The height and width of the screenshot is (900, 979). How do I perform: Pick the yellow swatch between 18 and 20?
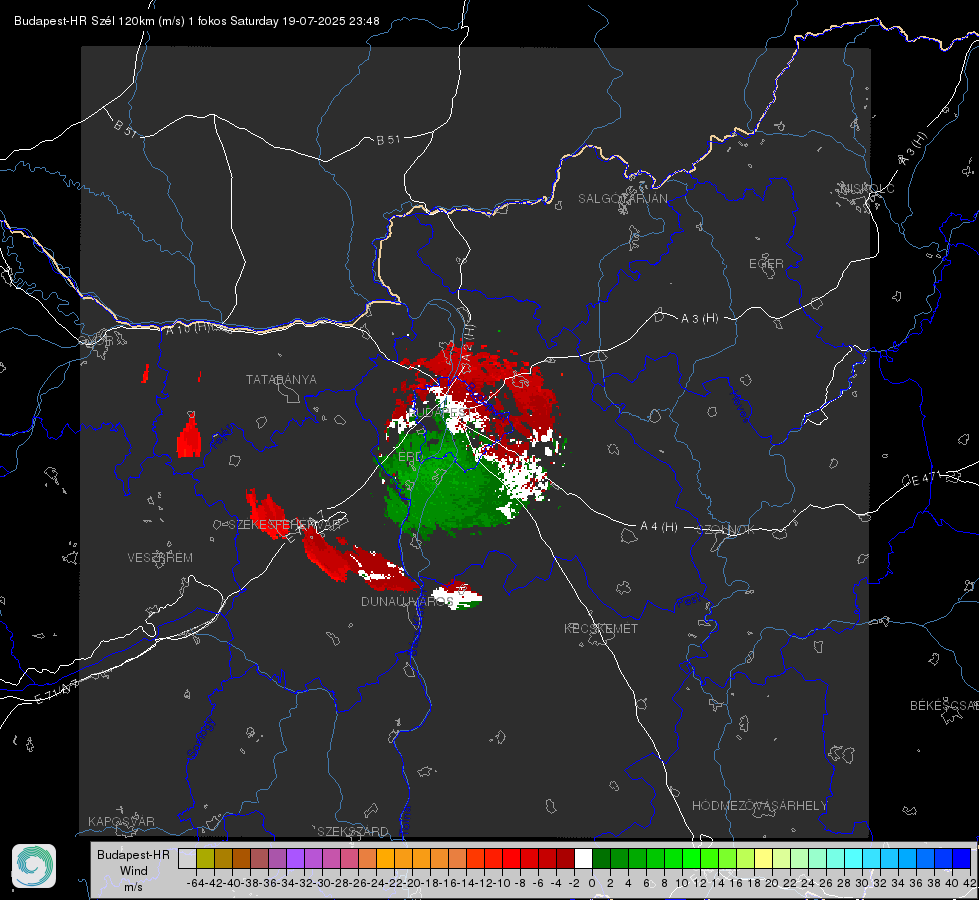tap(764, 858)
